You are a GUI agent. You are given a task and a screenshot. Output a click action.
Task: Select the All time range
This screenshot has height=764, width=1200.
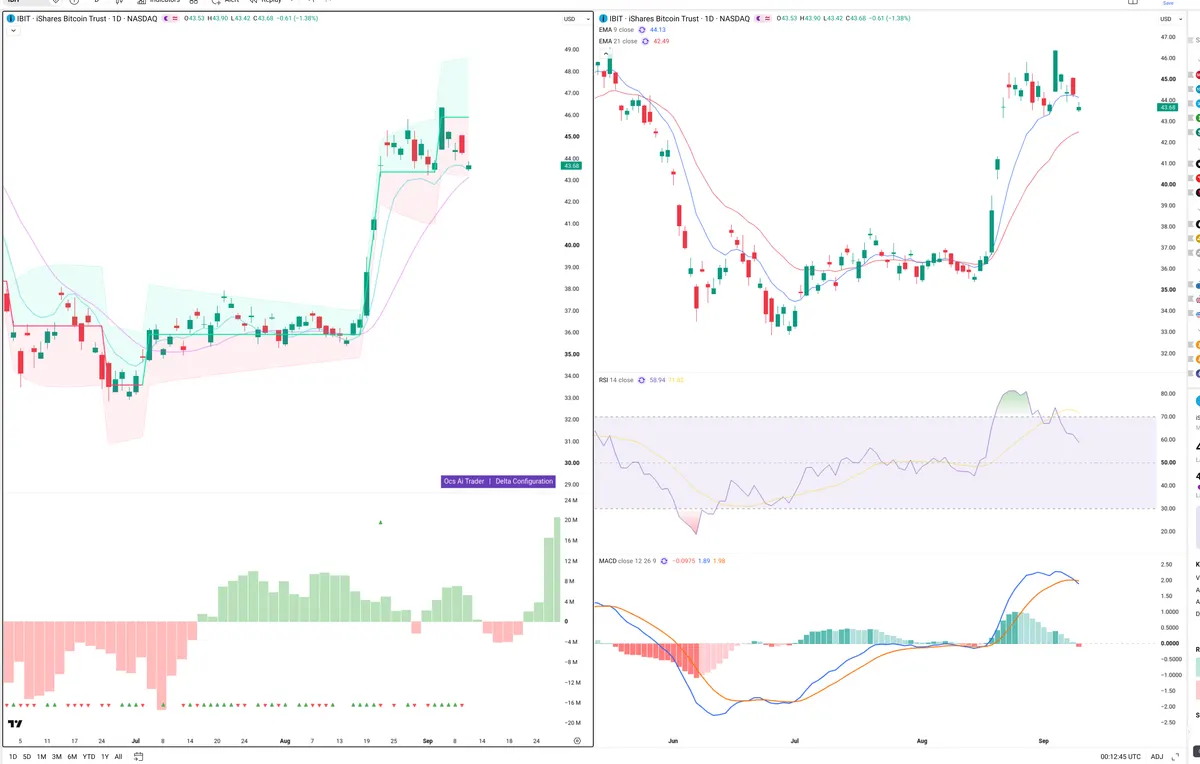coord(118,757)
